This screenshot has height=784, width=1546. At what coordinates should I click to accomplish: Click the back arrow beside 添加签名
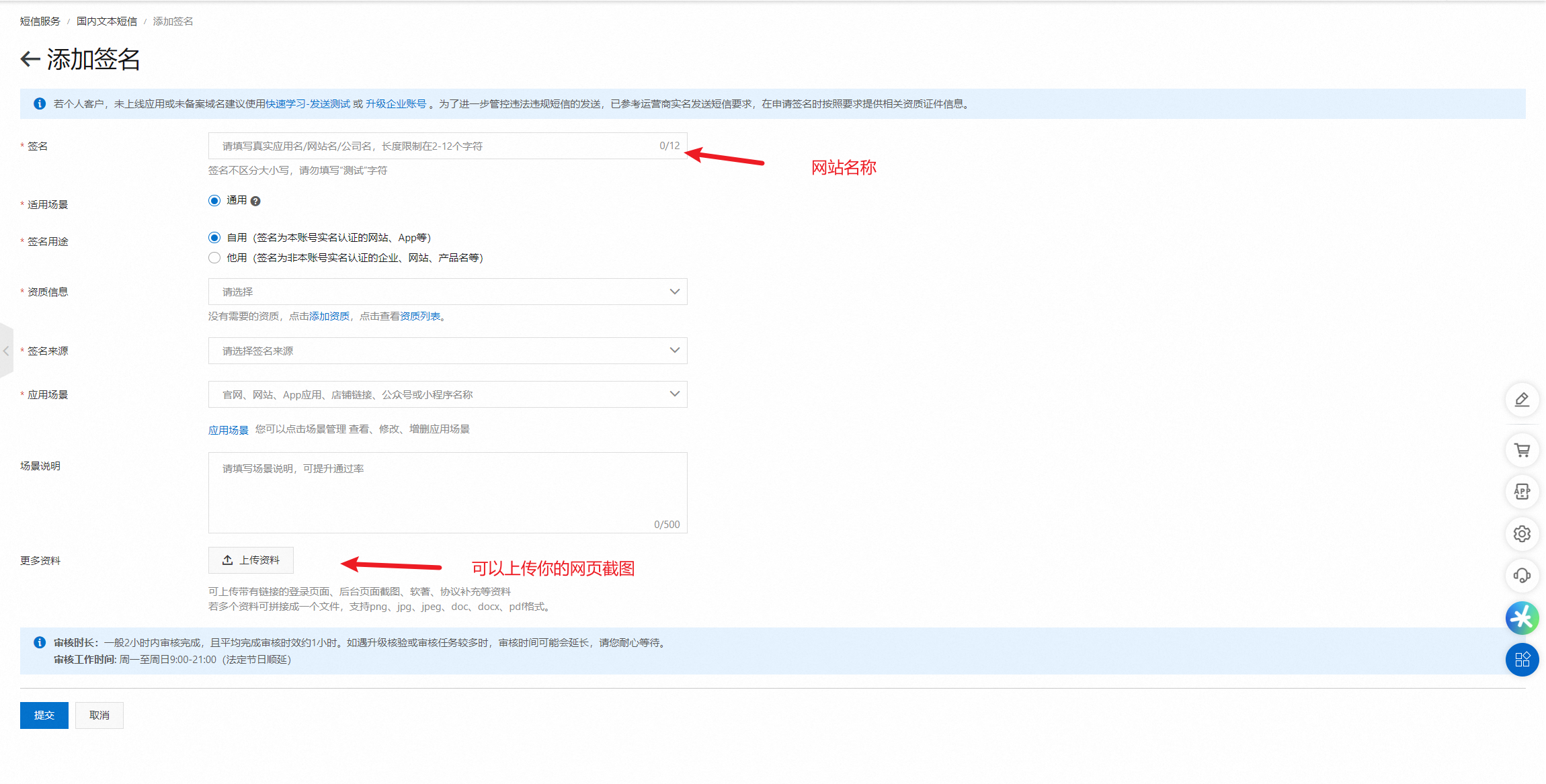pyautogui.click(x=30, y=59)
